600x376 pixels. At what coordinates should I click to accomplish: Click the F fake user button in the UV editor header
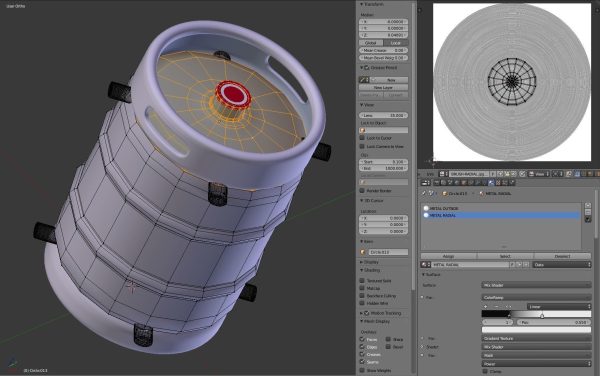[x=493, y=174]
